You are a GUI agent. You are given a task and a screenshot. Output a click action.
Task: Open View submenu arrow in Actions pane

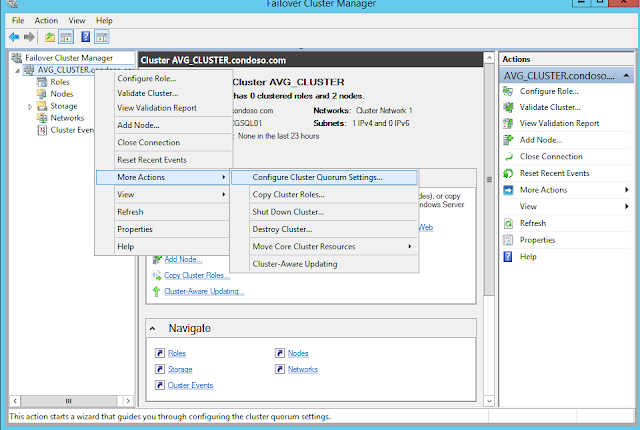point(627,206)
